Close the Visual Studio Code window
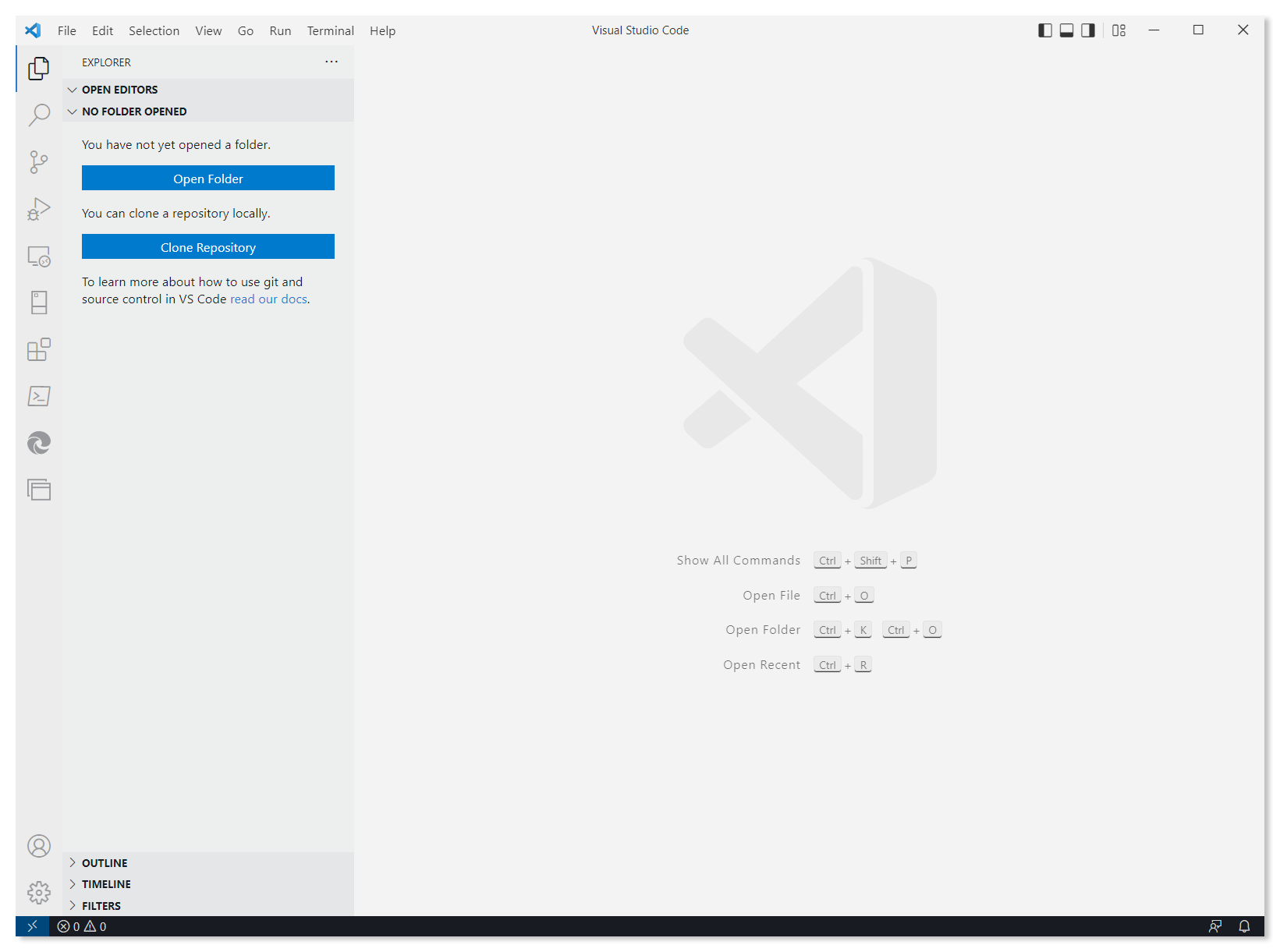The height and width of the screenshot is (952, 1280). (x=1243, y=30)
